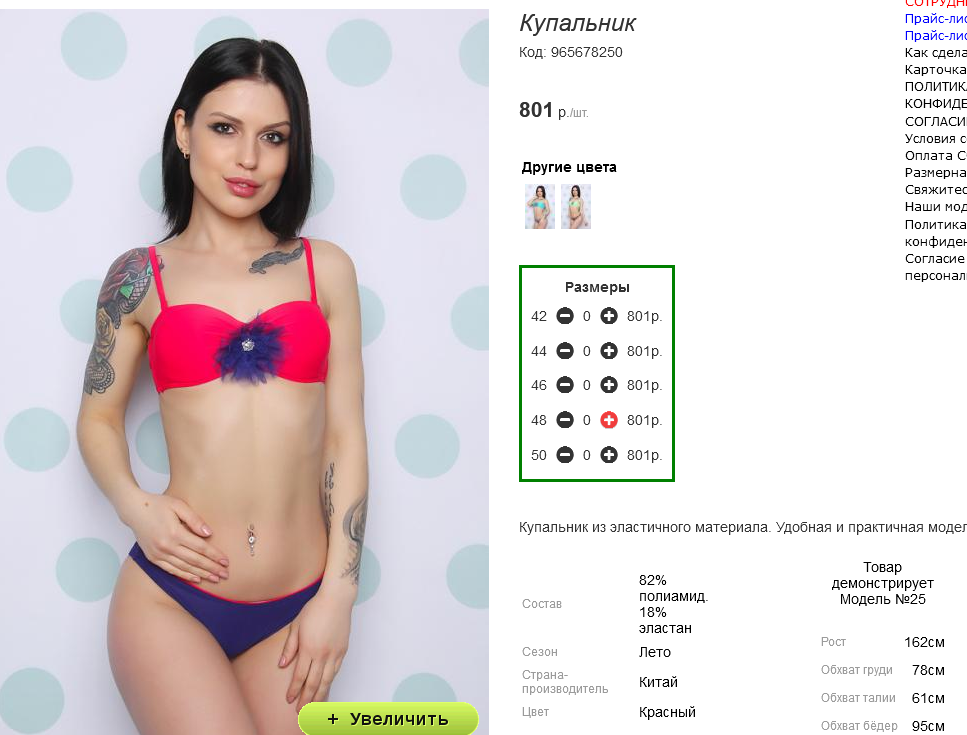
Task: Increase quantity for size 42
Action: pyautogui.click(x=609, y=316)
